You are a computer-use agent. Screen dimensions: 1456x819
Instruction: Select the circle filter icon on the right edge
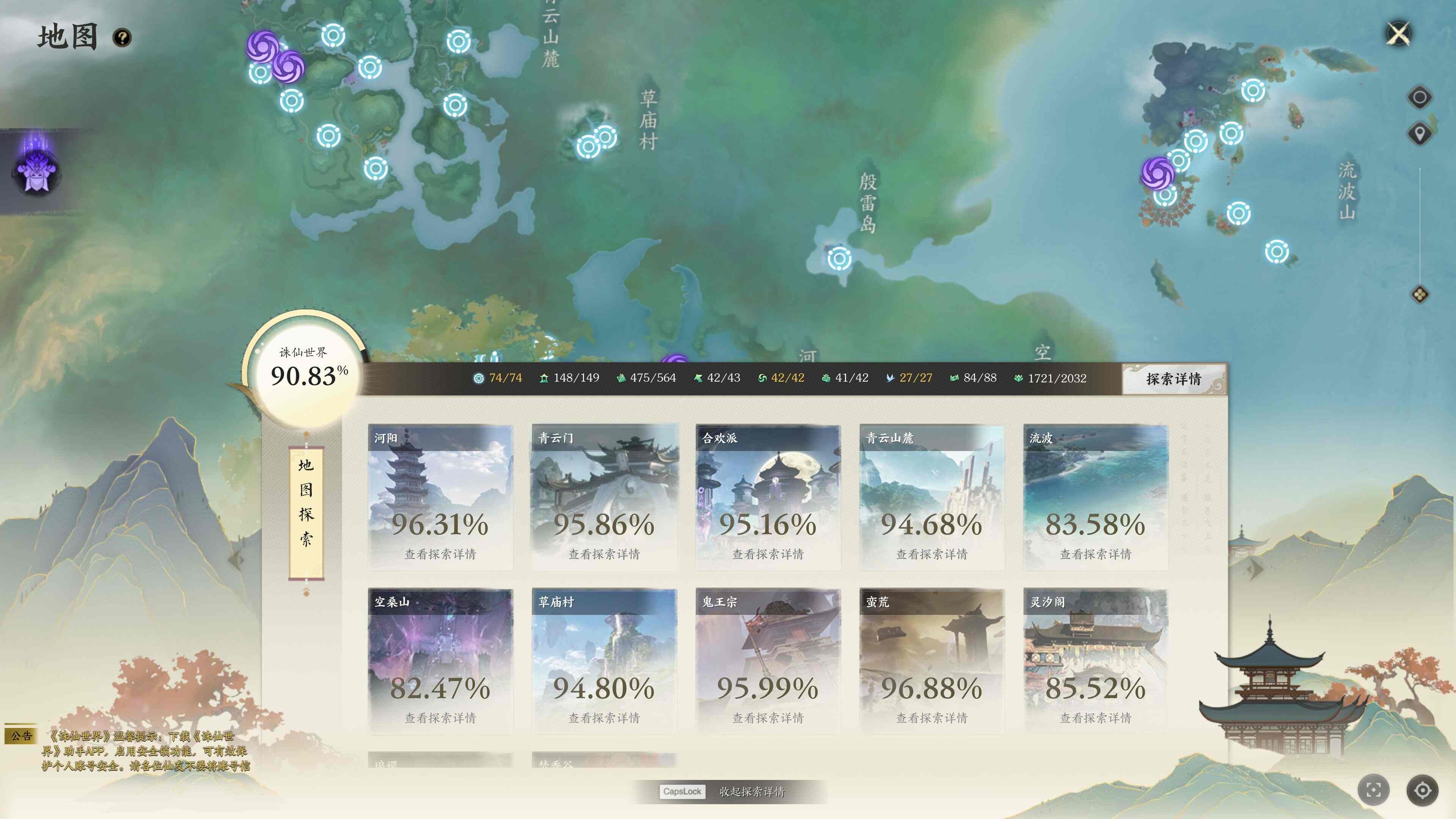pos(1419,97)
